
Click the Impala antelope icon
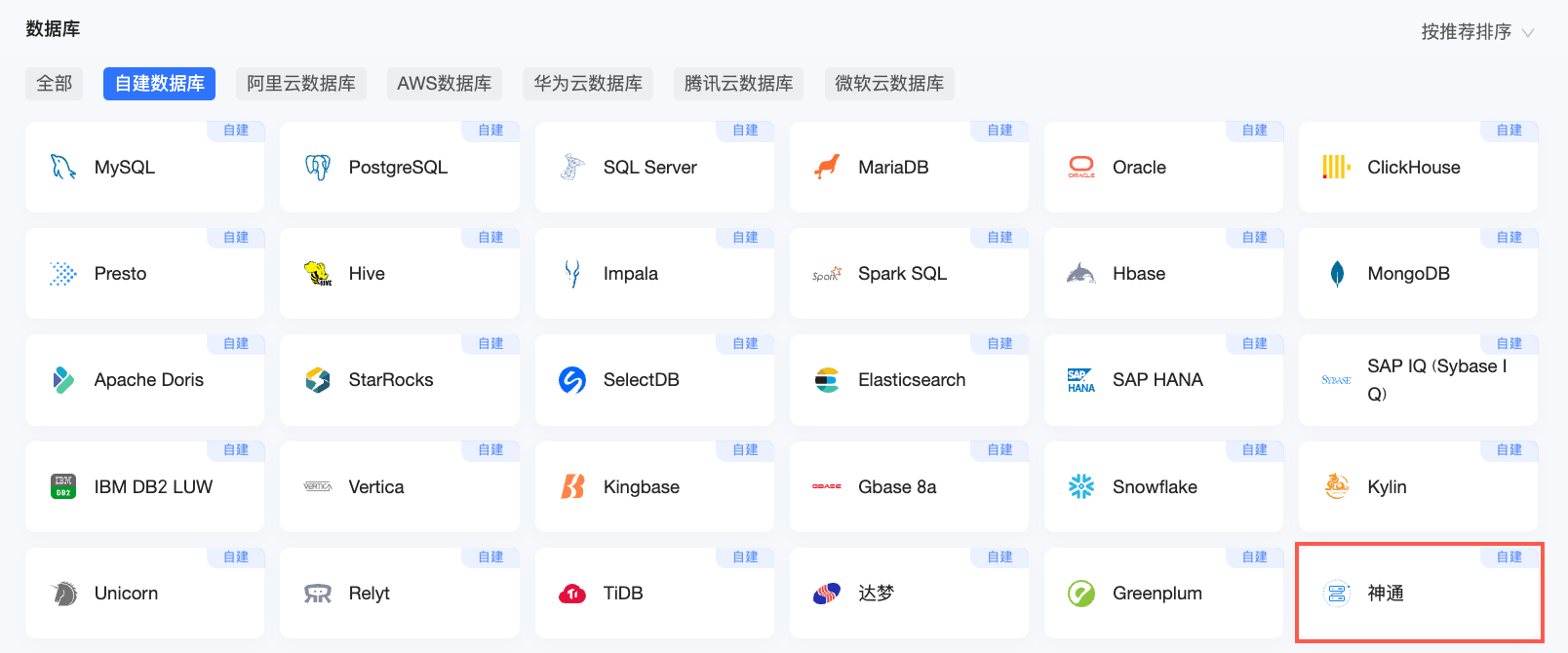[x=572, y=274]
